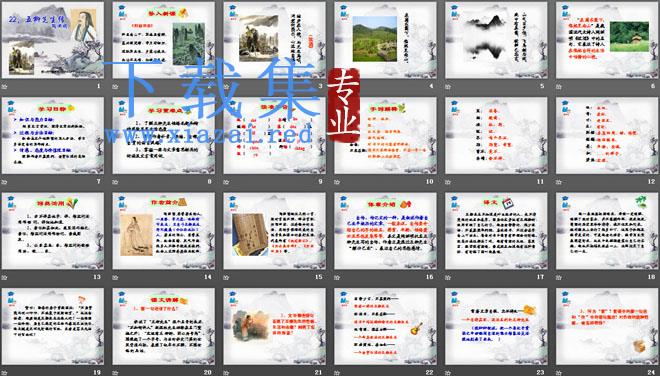Select title slide 1 with poet portrait
The image size is (660, 376).
click(x=53, y=40)
